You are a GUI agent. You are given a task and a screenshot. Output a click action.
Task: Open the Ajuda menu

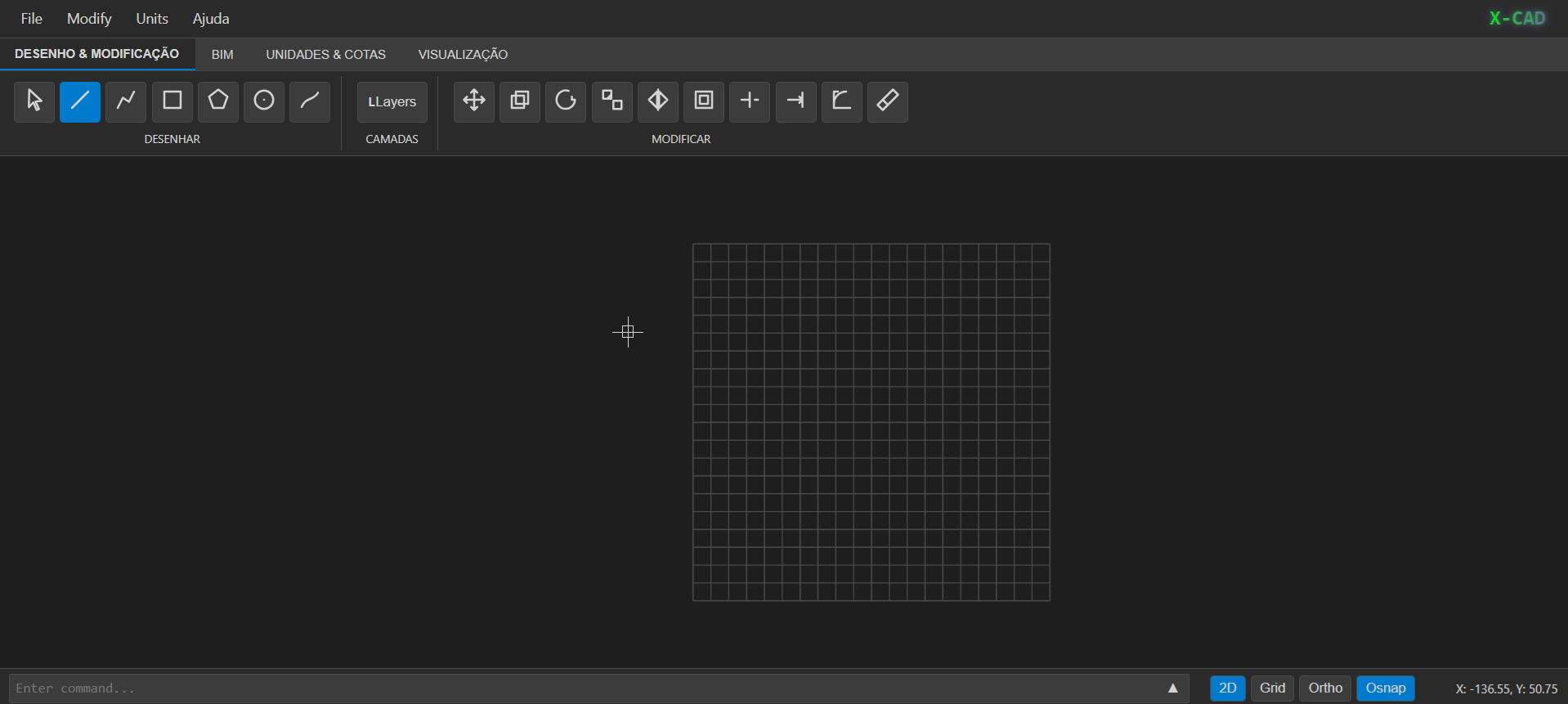point(211,18)
